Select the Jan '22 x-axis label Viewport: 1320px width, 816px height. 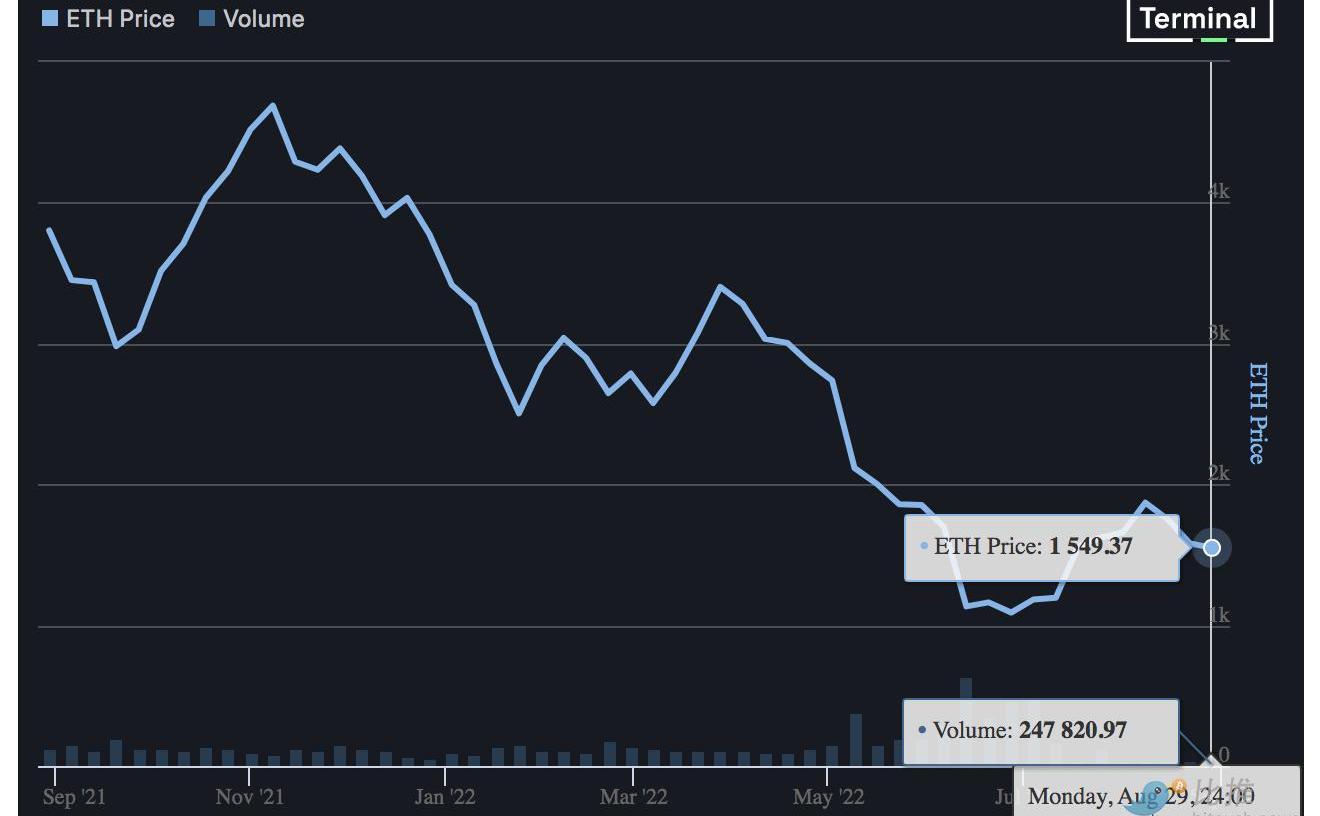pyautogui.click(x=445, y=797)
